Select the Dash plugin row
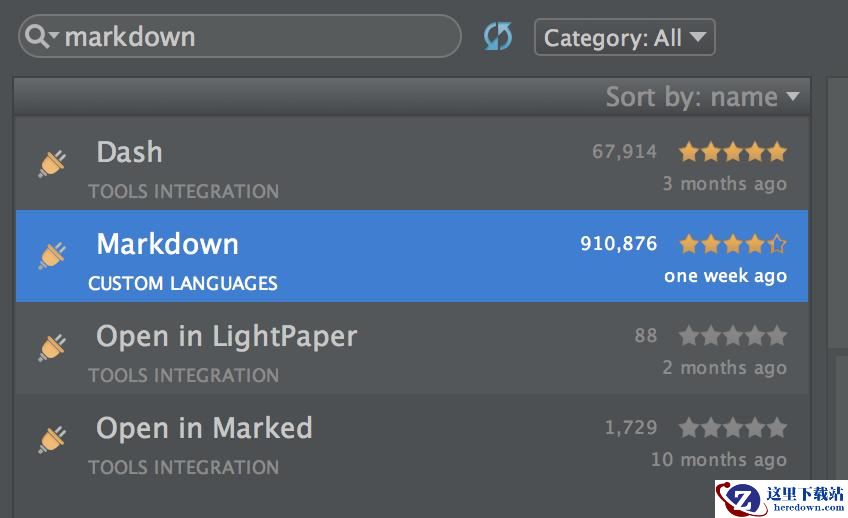 [x=412, y=164]
